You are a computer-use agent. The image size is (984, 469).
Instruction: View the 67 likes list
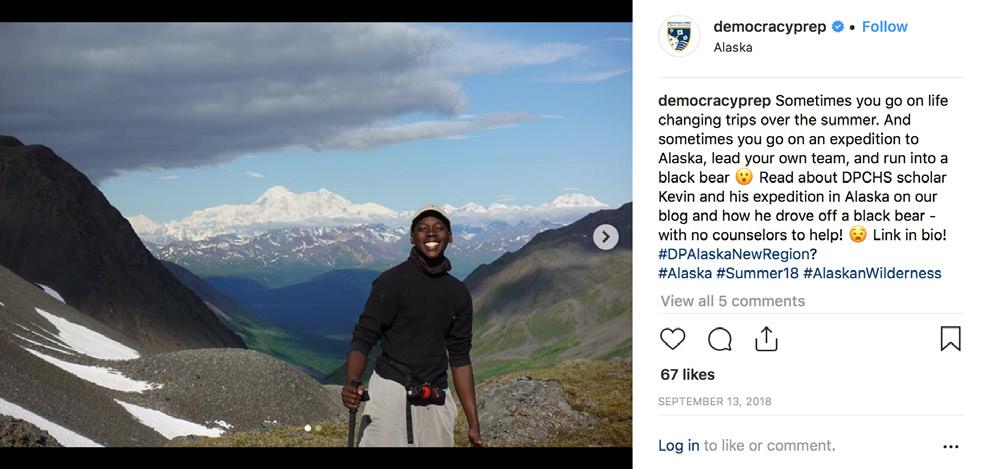coord(687,375)
